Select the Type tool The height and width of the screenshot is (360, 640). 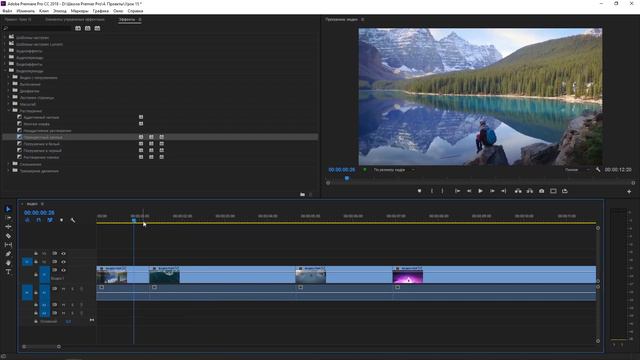pyautogui.click(x=8, y=272)
